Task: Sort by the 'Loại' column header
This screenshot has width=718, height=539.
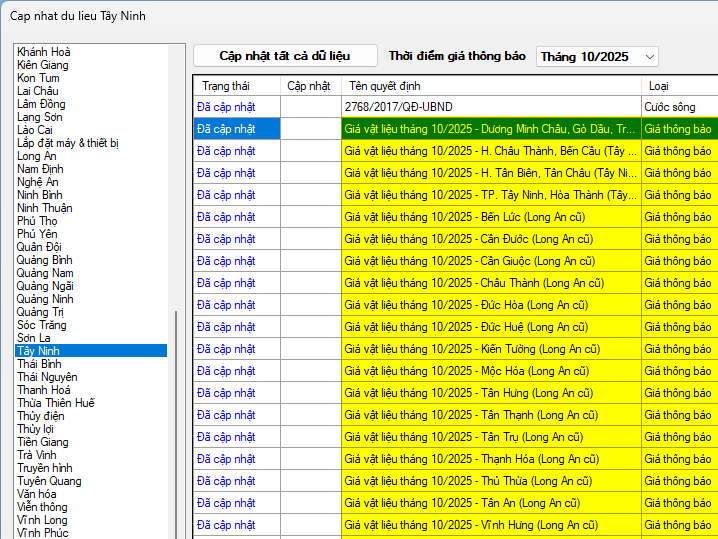Action: (659, 86)
